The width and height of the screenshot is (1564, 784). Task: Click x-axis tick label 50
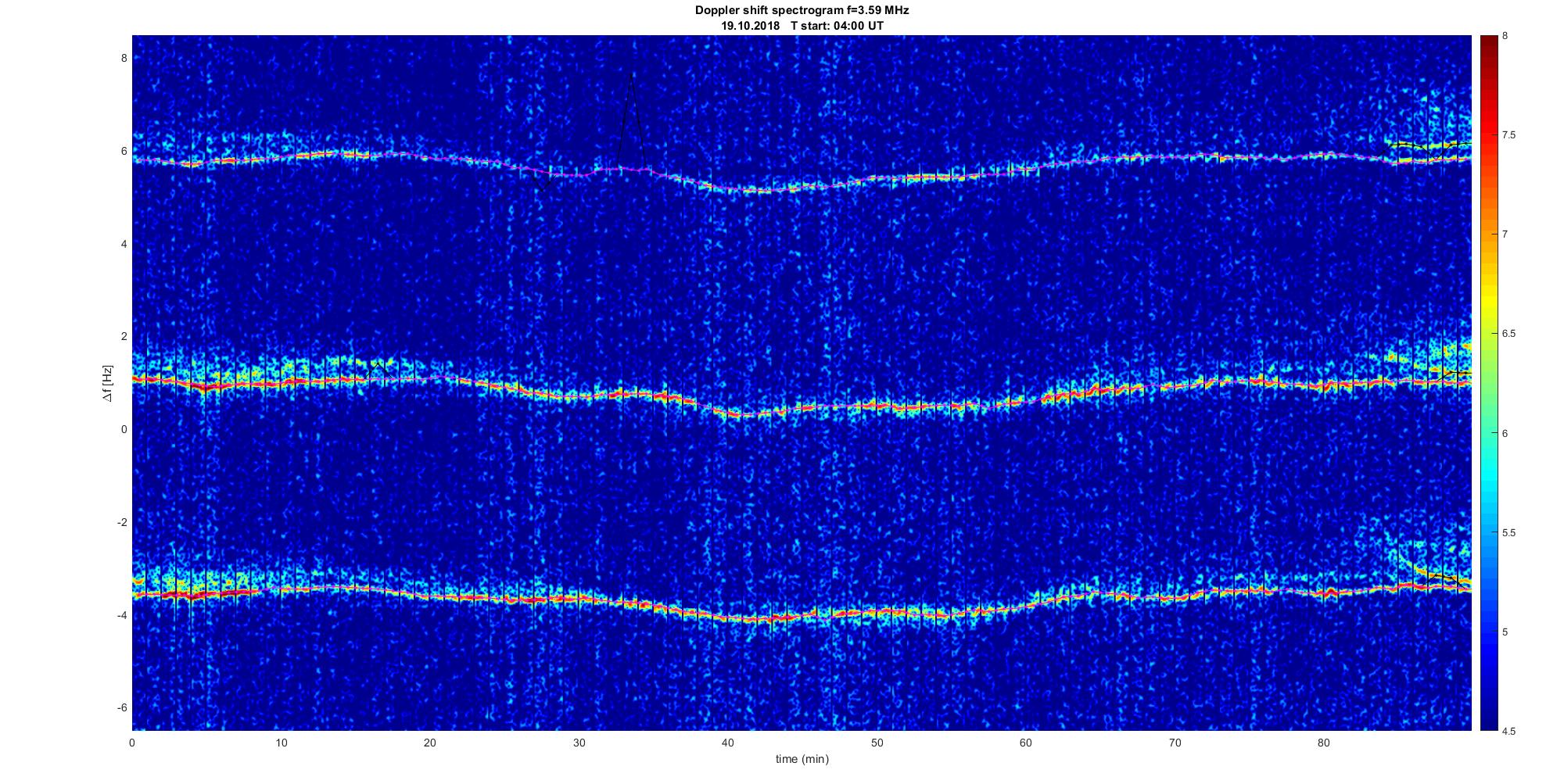pyautogui.click(x=877, y=743)
